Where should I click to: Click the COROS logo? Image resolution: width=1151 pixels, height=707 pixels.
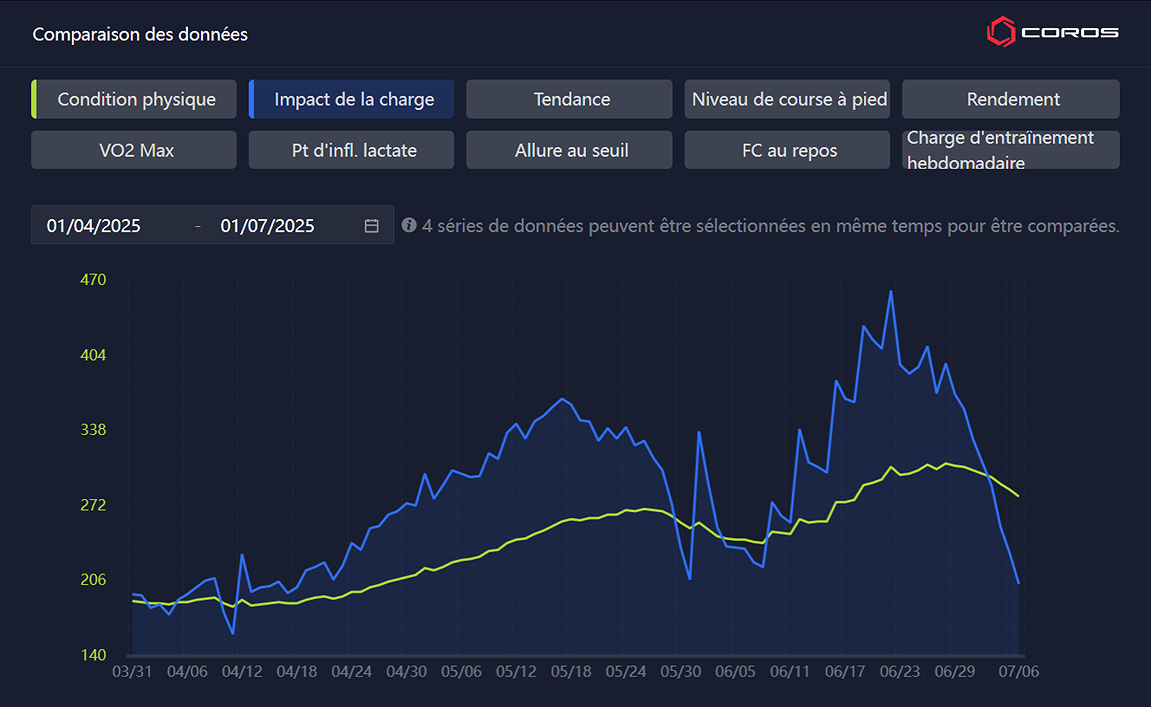click(1052, 32)
